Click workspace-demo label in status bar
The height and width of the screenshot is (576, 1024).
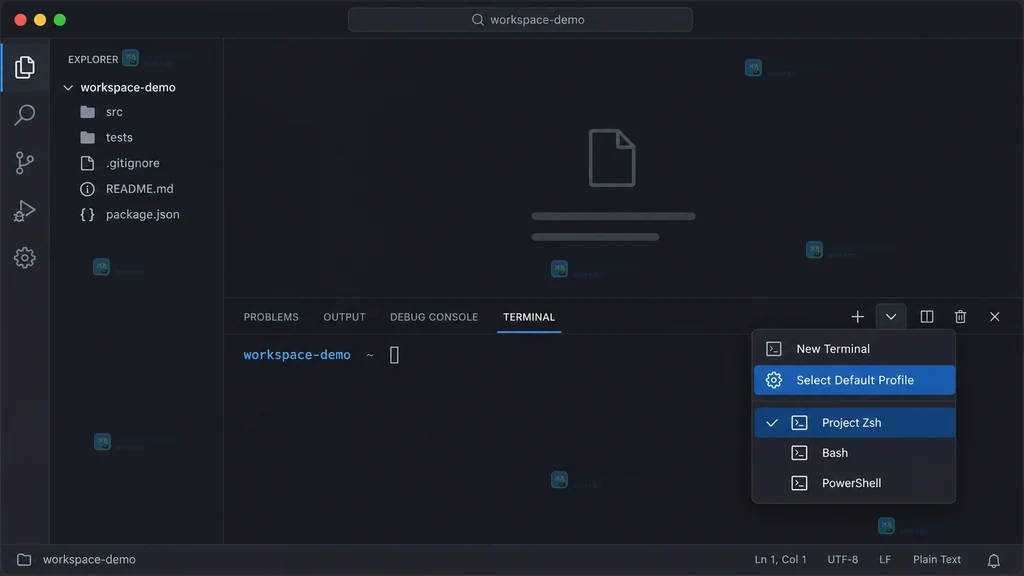click(89, 560)
